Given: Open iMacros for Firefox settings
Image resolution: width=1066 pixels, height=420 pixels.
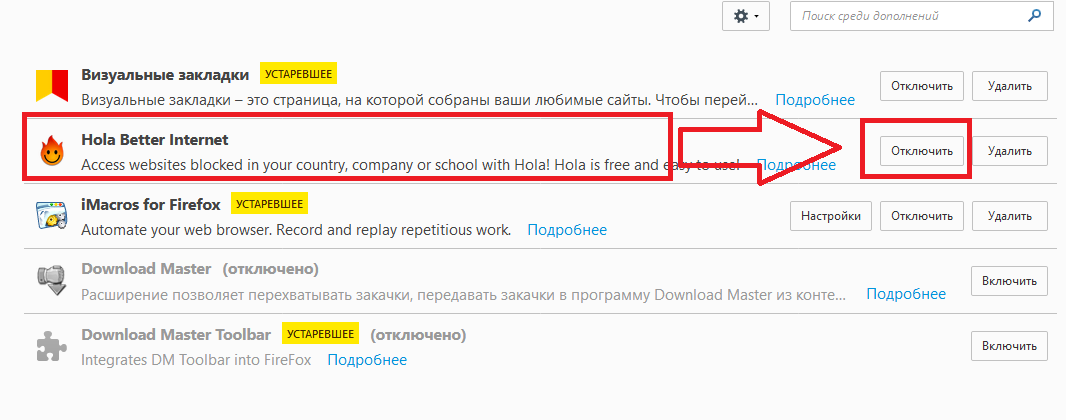Looking at the screenshot, I should [831, 216].
